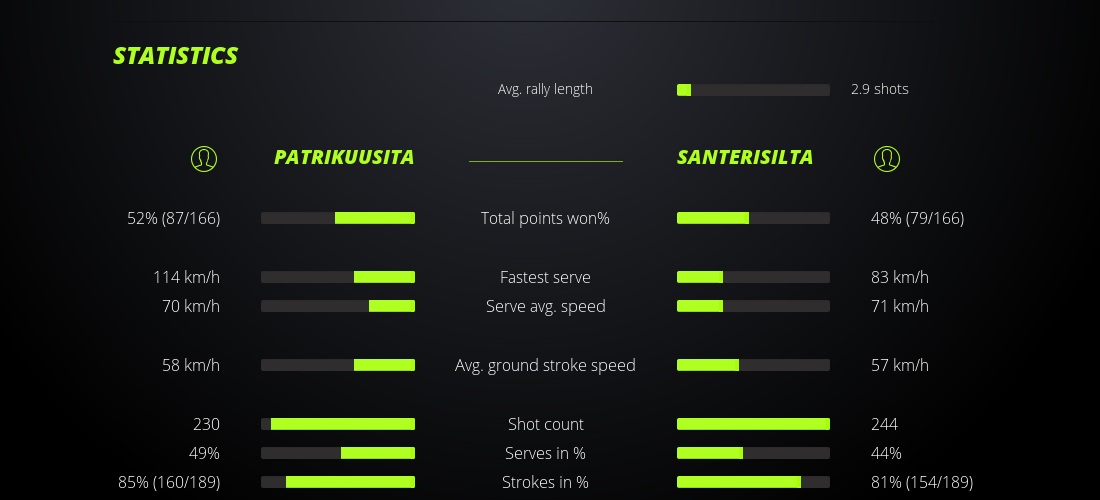This screenshot has height=500, width=1100.
Task: Click Santerisilta's Fastest serve bar
Action: coord(753,277)
